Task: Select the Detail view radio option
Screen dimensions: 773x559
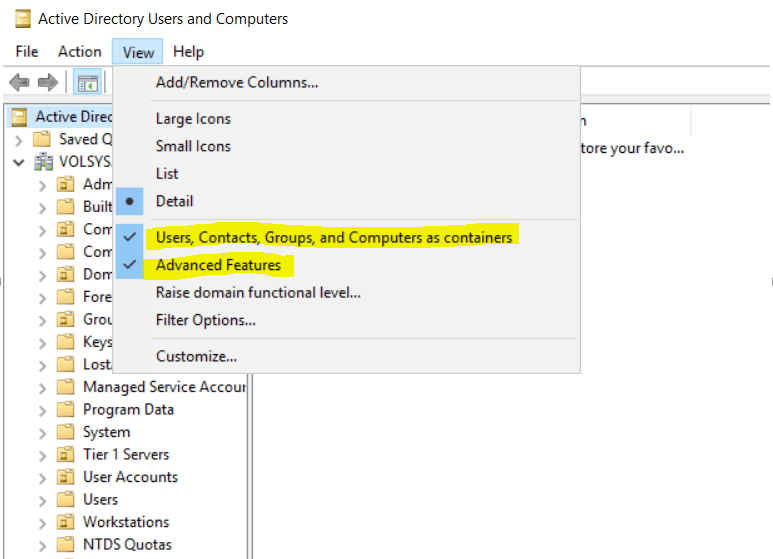Action: 174,201
